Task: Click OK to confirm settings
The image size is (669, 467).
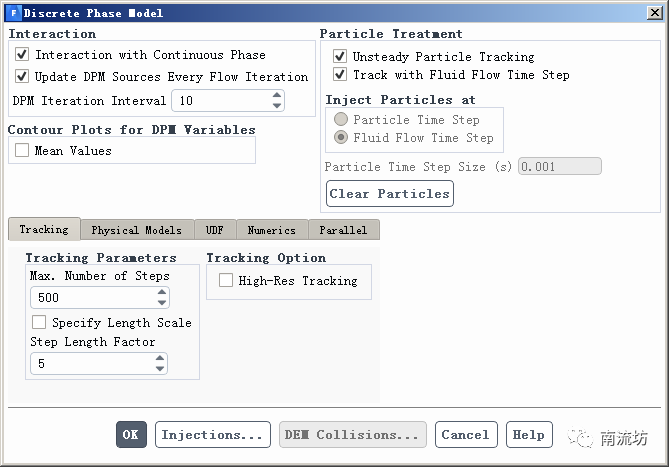Action: coord(130,435)
